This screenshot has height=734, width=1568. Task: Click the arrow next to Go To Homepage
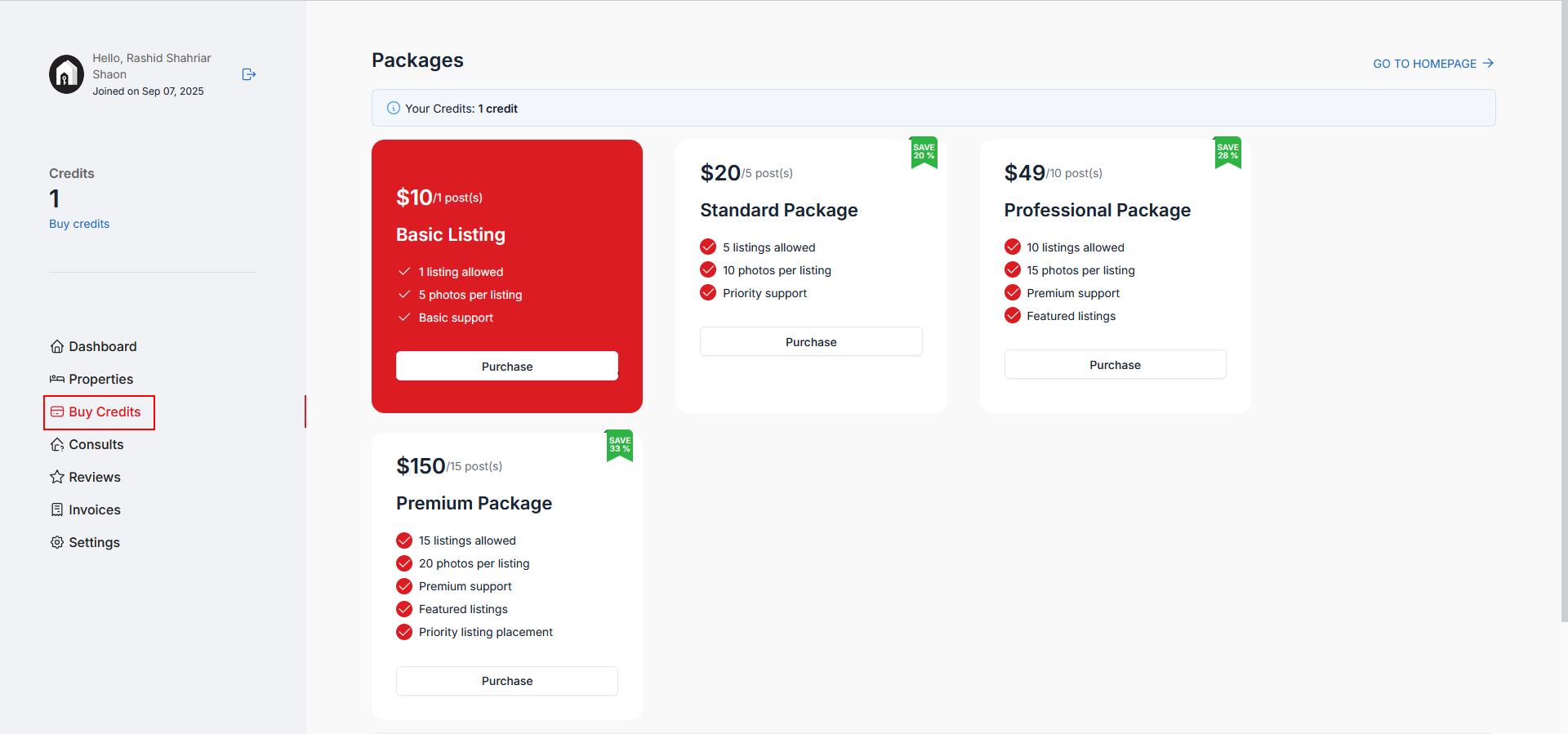pyautogui.click(x=1488, y=63)
